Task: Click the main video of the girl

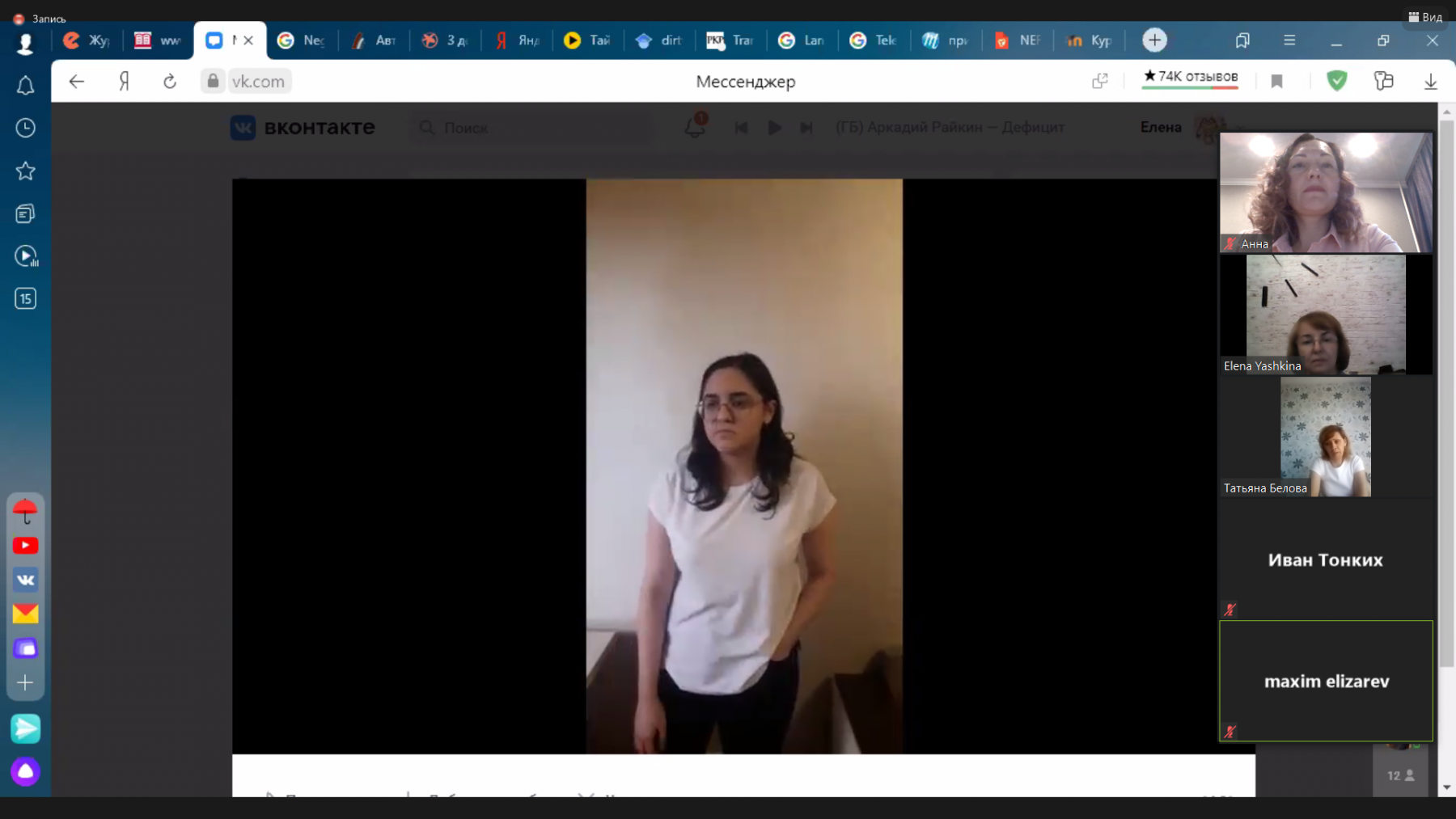Action: pos(744,466)
